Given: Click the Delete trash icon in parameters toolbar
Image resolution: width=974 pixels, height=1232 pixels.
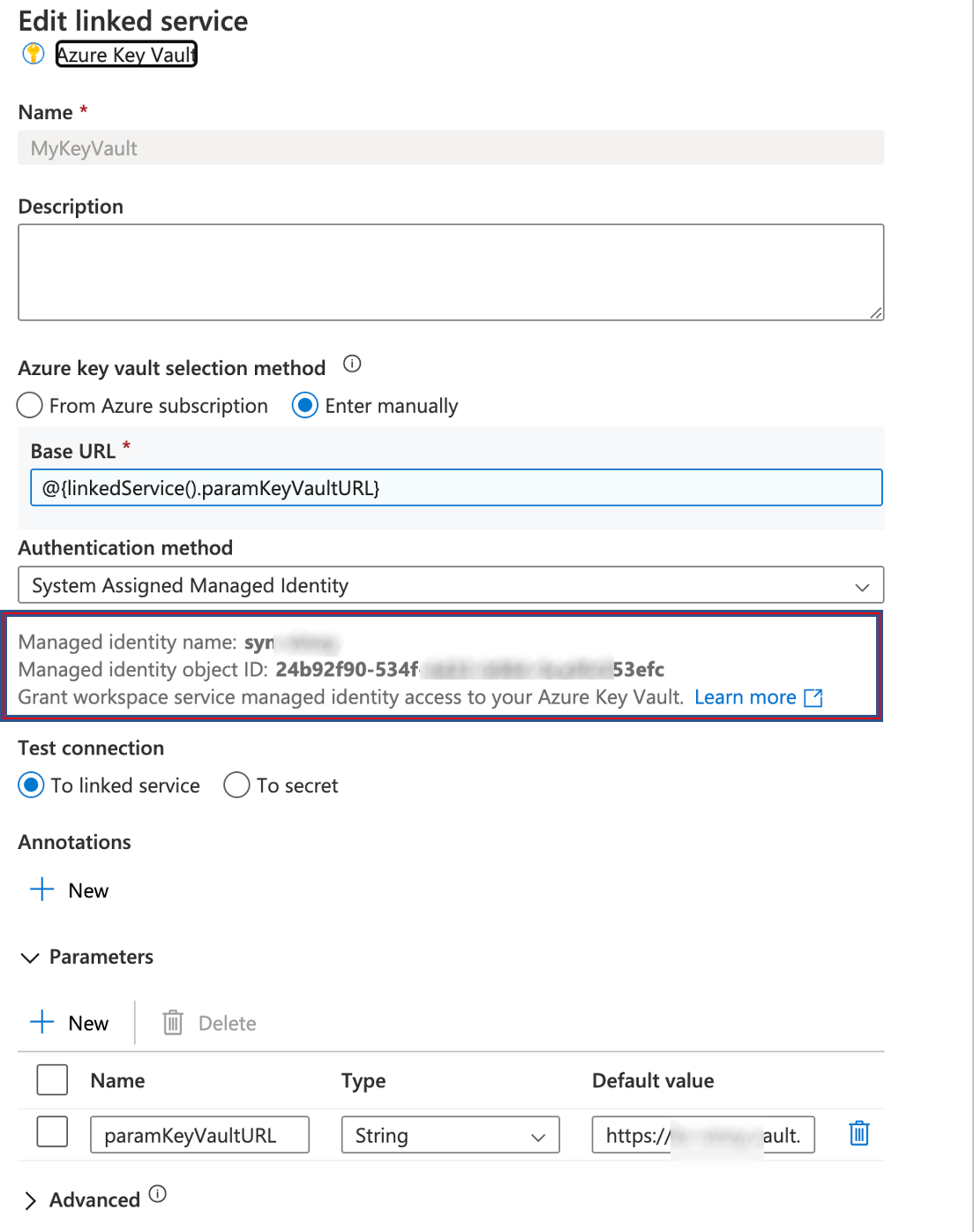Looking at the screenshot, I should pos(173,1022).
